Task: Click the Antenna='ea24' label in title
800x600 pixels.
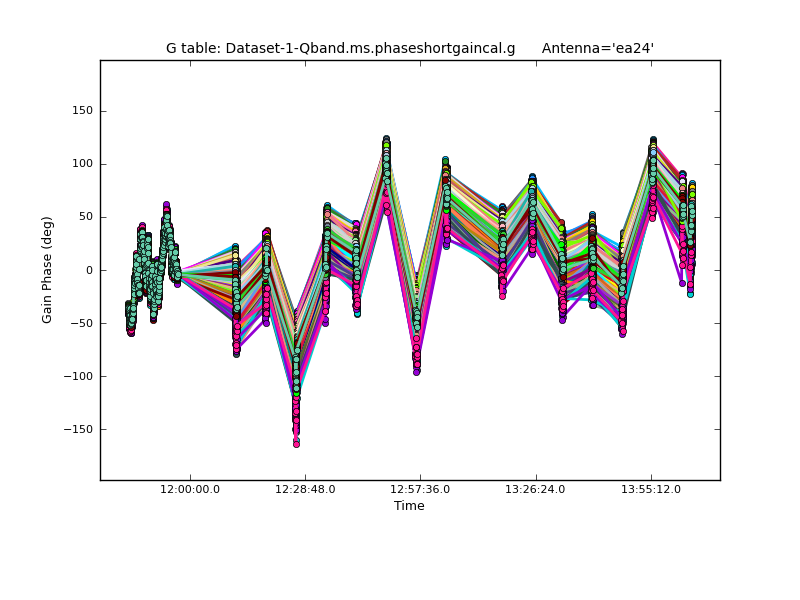Action: [x=597, y=48]
